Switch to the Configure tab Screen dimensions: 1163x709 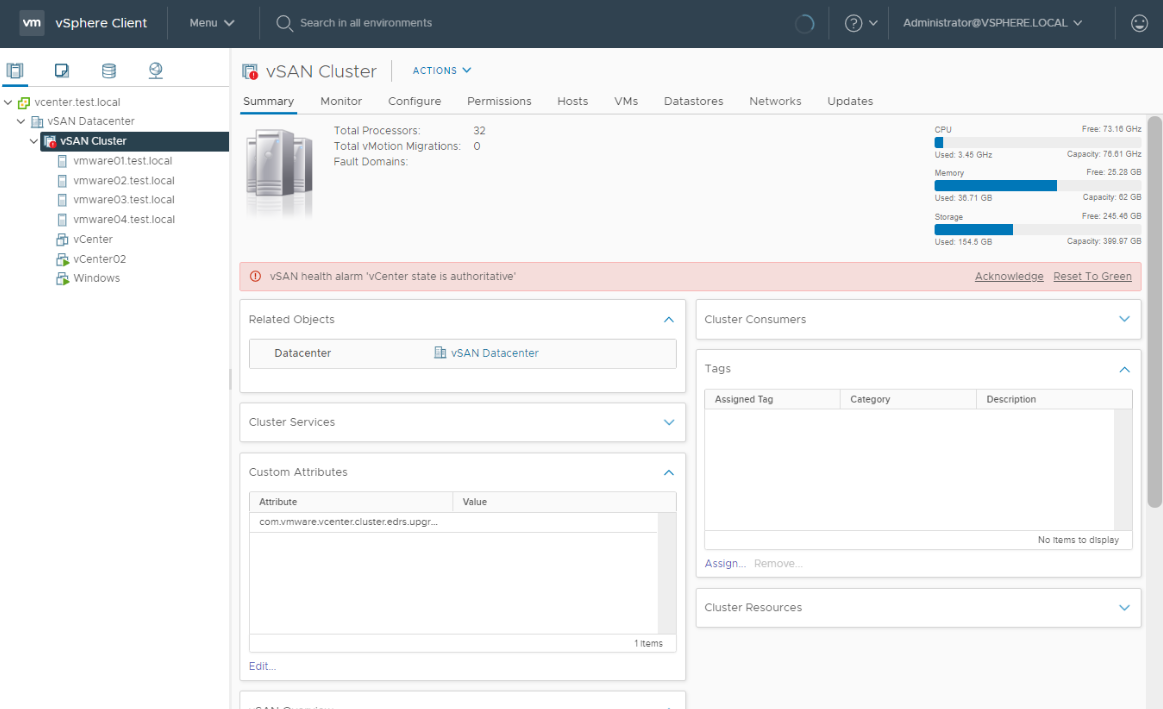click(415, 102)
